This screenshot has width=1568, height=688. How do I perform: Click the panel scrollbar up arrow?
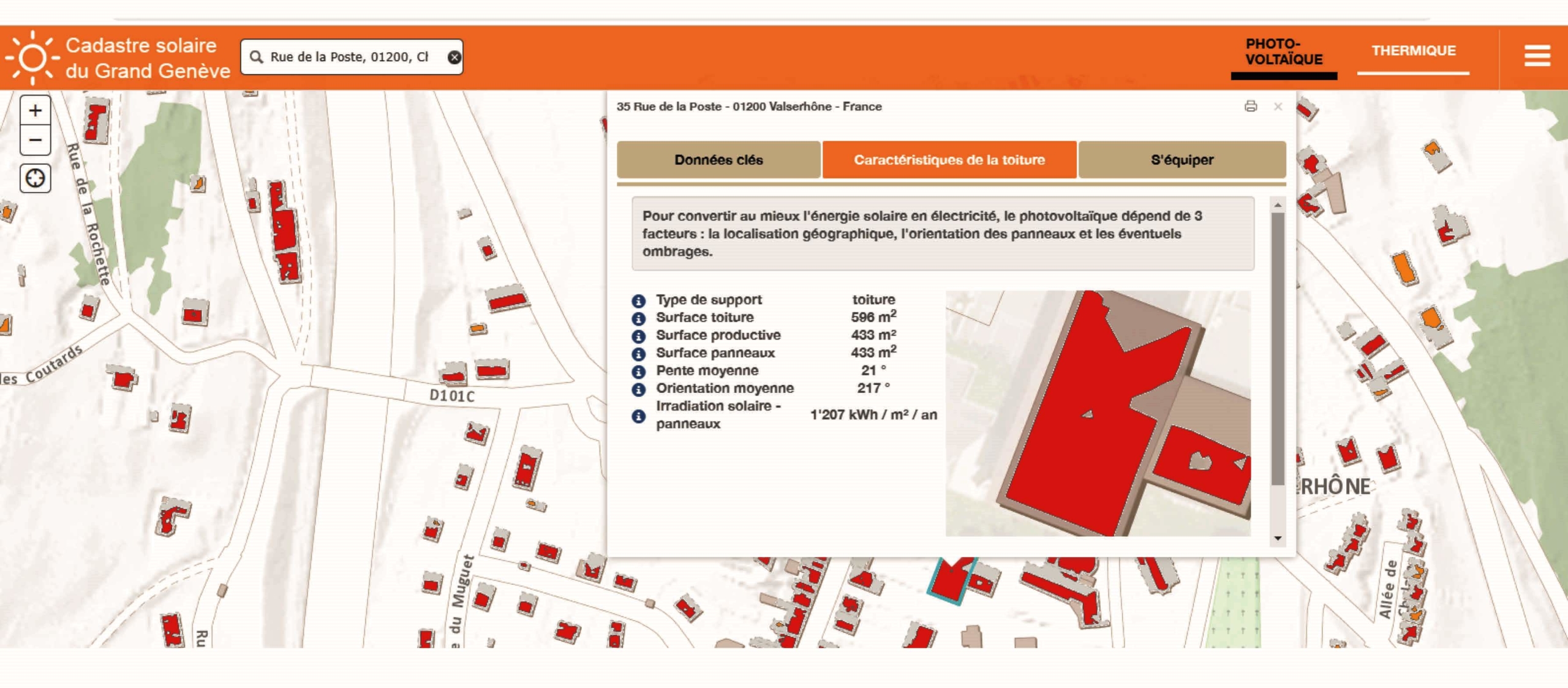pos(1278,205)
